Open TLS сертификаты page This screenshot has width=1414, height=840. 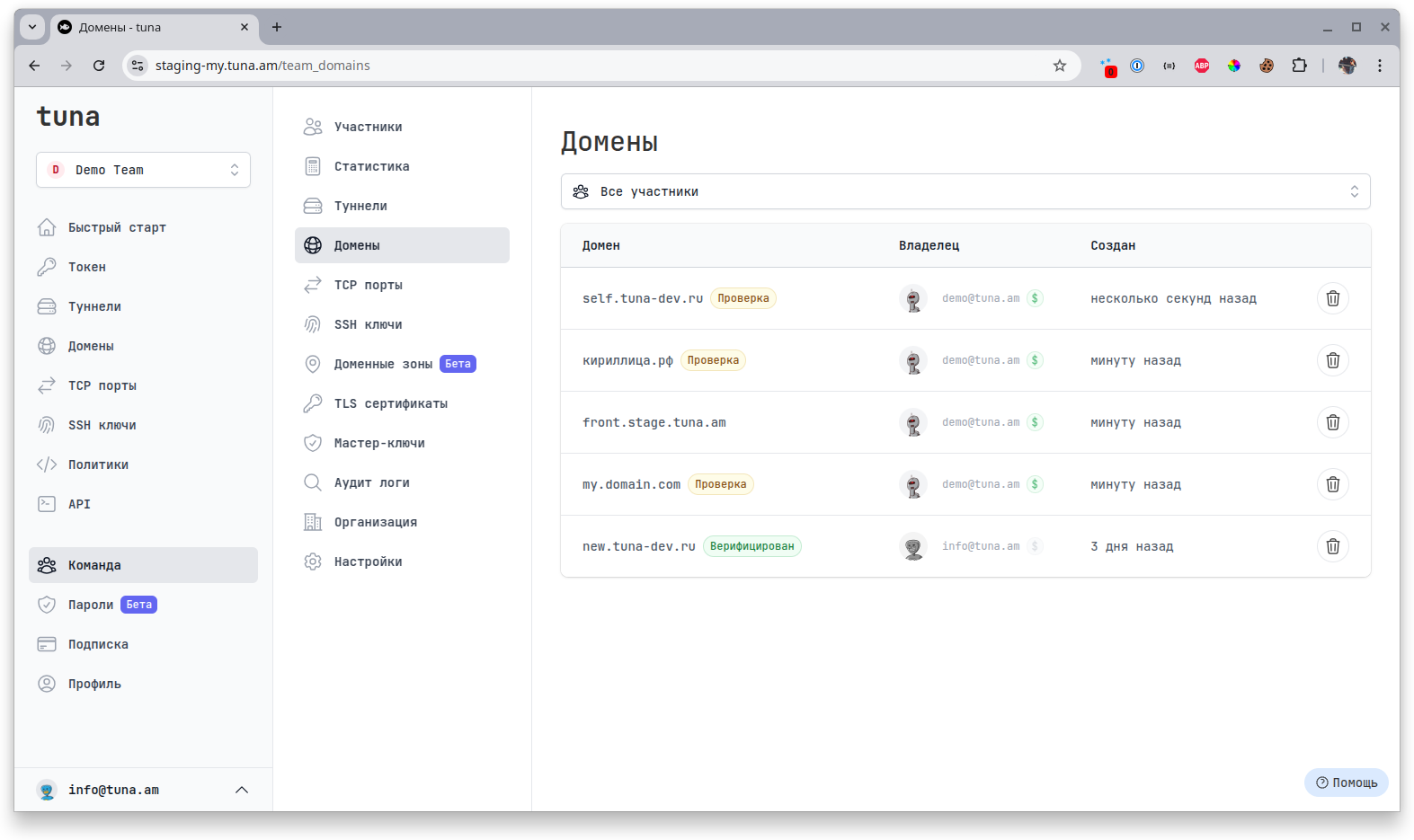[x=402, y=403]
